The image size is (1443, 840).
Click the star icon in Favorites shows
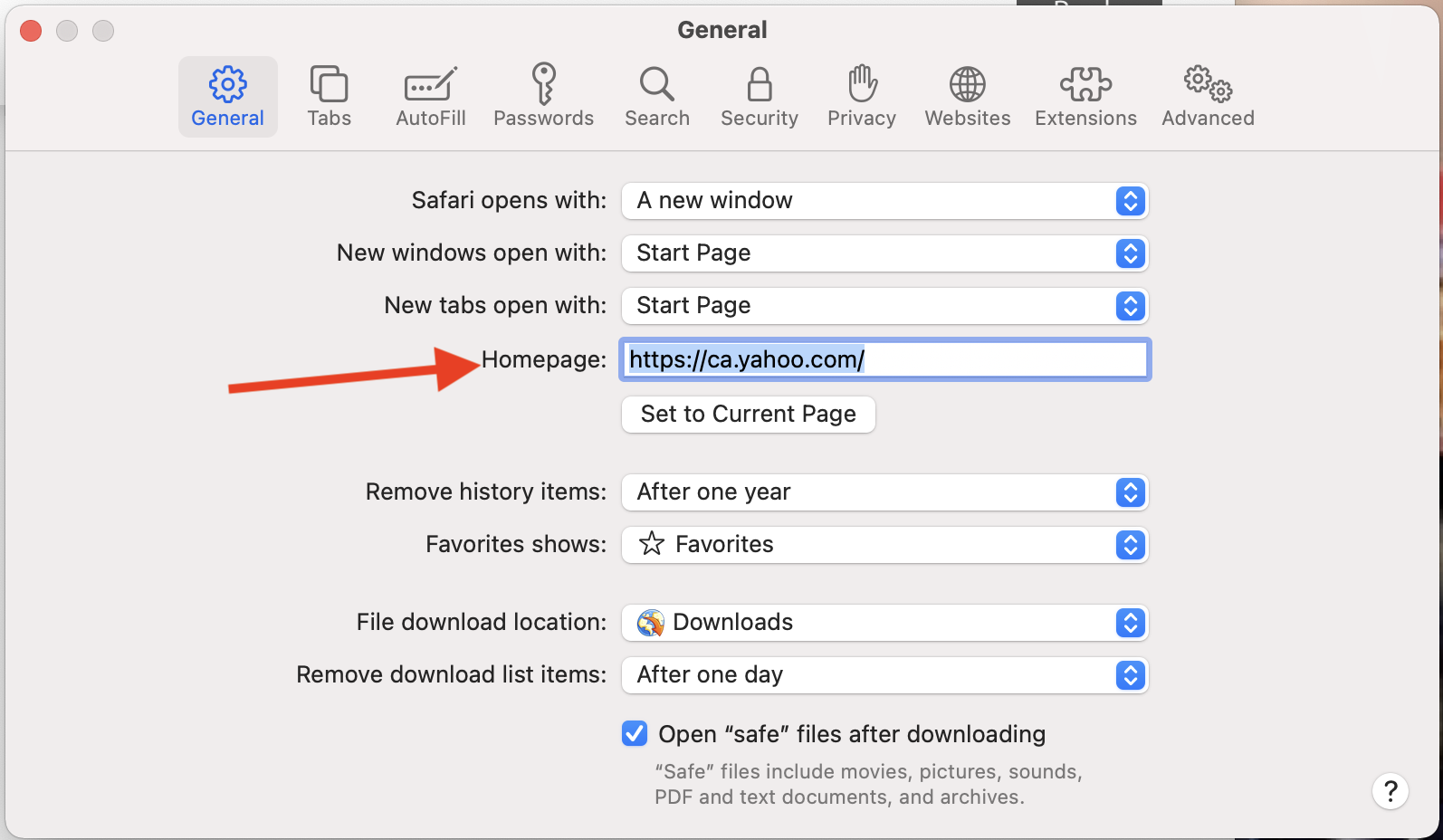pos(652,544)
